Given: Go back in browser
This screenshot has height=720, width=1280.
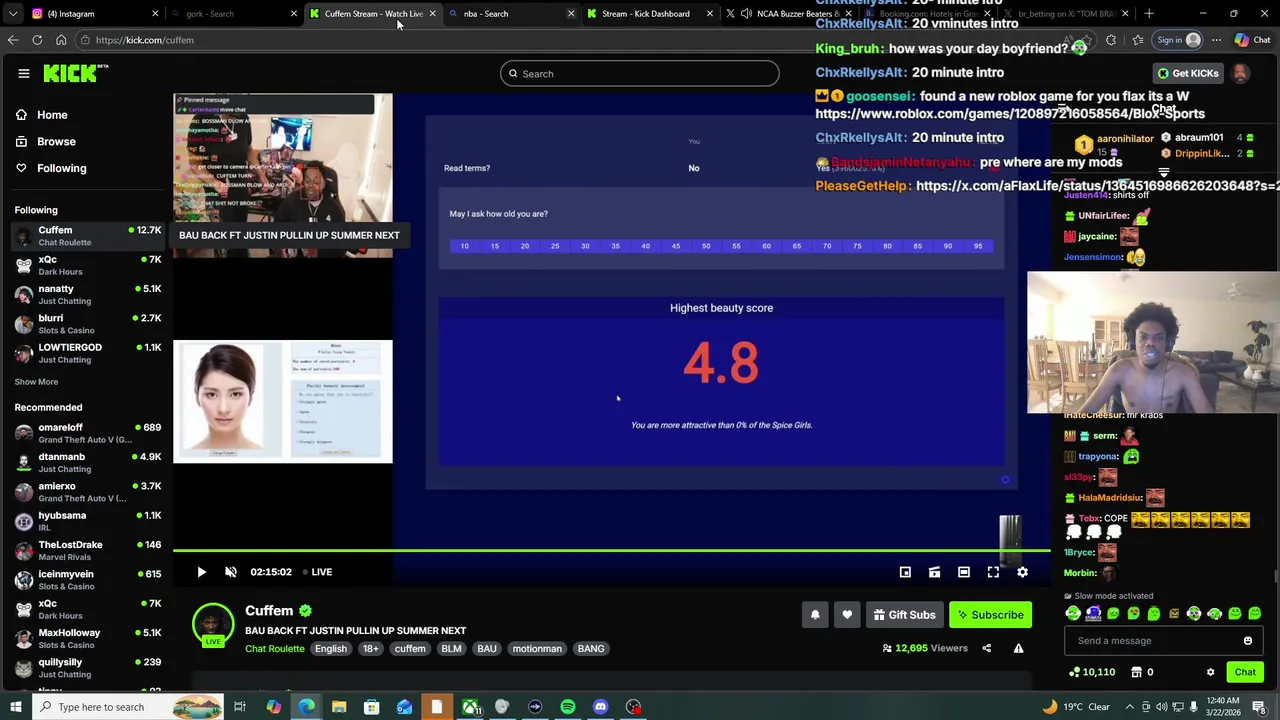Looking at the screenshot, I should tap(12, 40).
